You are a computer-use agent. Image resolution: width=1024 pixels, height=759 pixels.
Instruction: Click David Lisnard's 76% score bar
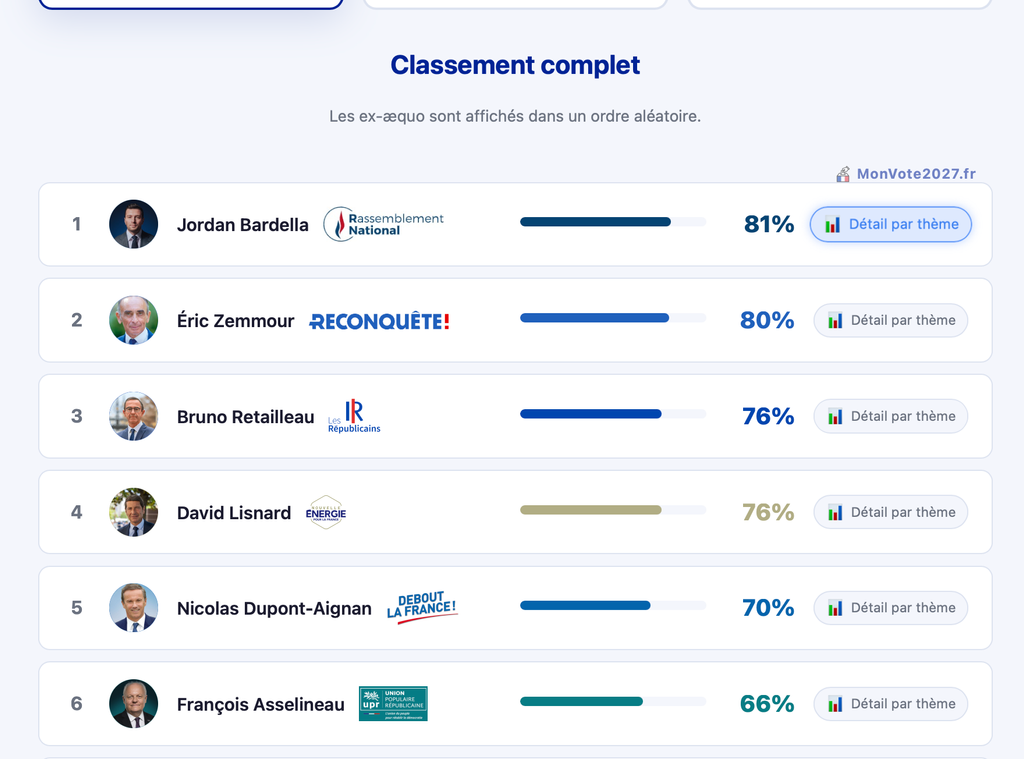pyautogui.click(x=612, y=510)
